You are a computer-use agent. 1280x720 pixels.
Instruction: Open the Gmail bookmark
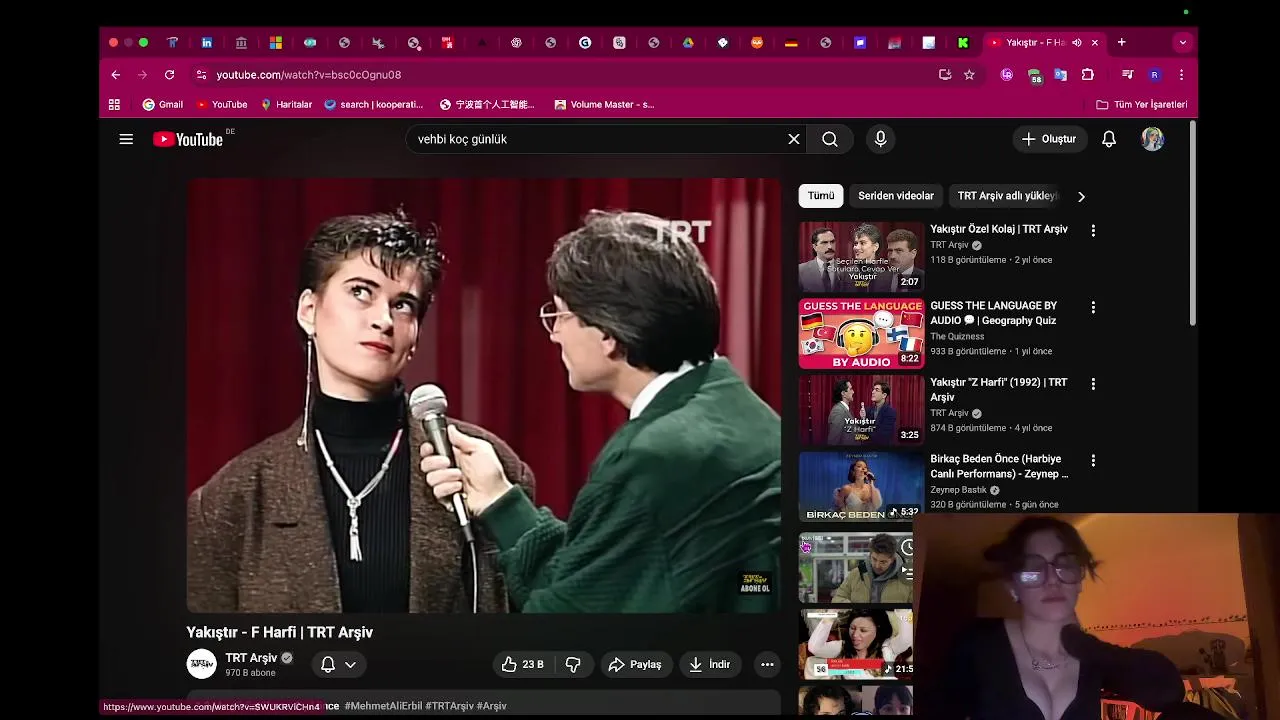coord(163,104)
